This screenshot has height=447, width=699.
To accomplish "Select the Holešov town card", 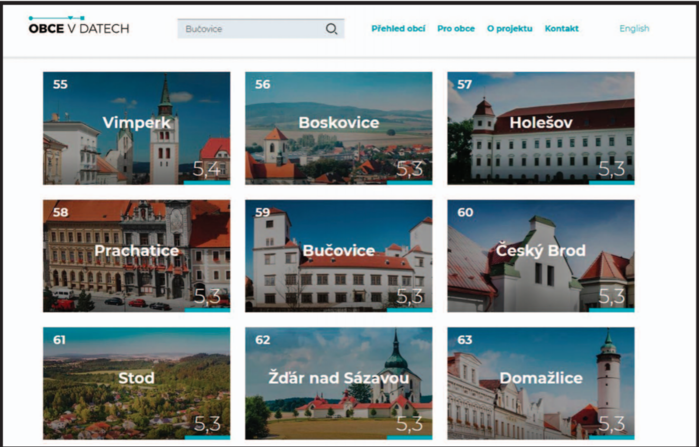I will coord(540,128).
